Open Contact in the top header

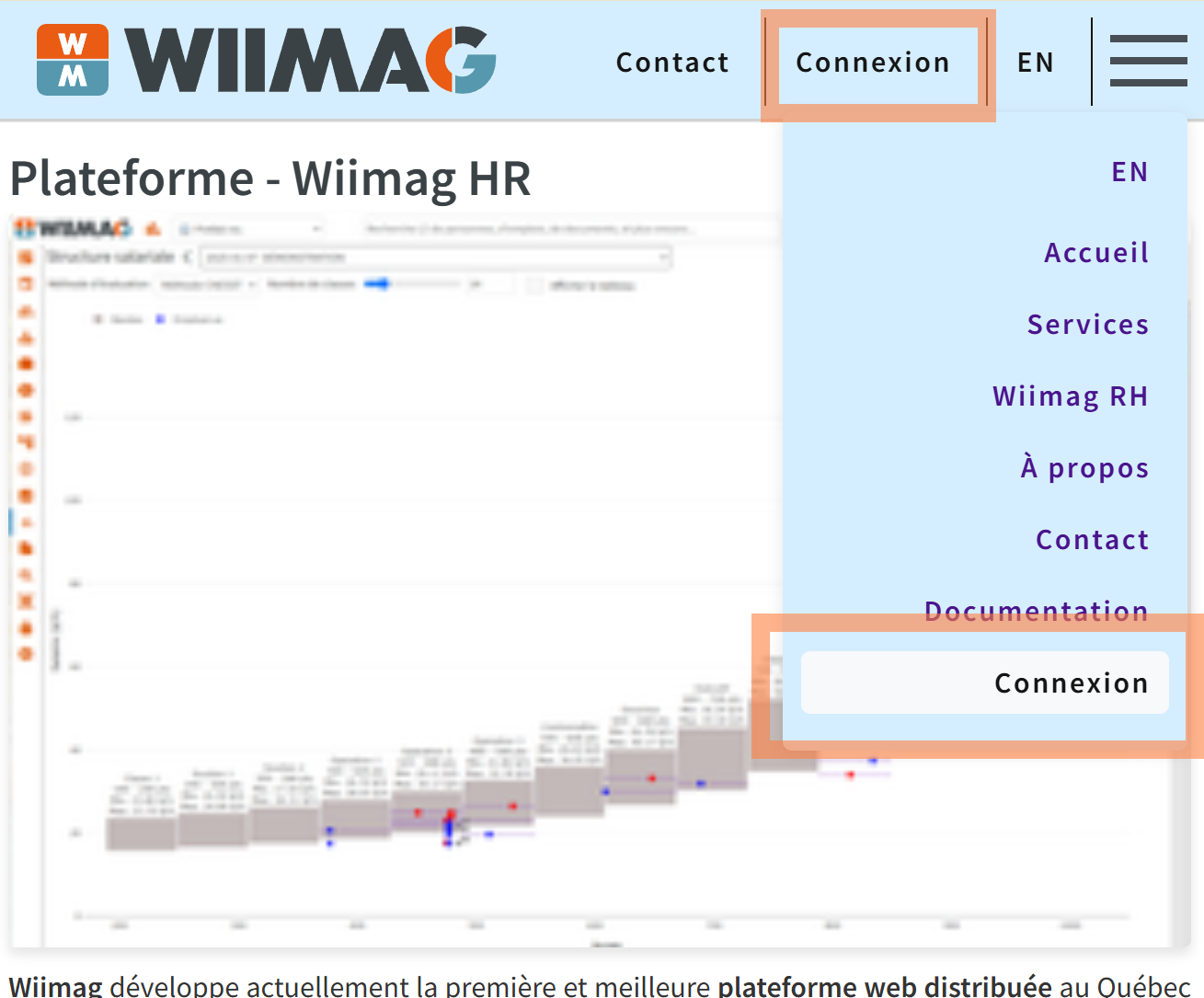pos(672,63)
